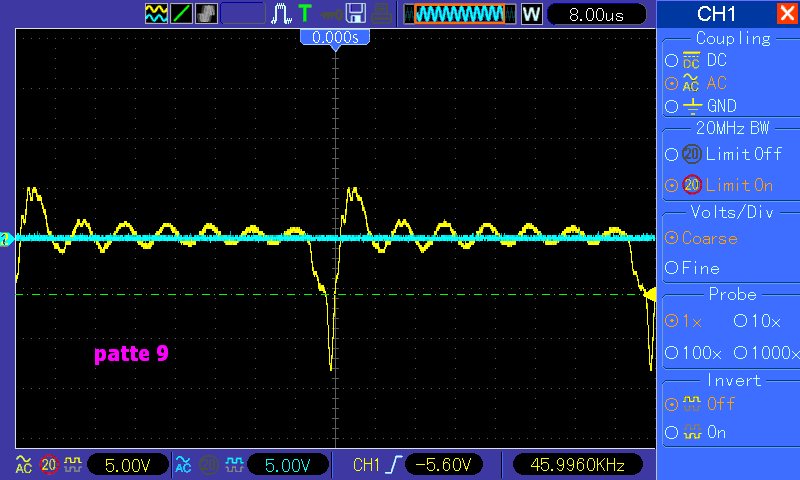Click the green T trigger status icon

305,14
